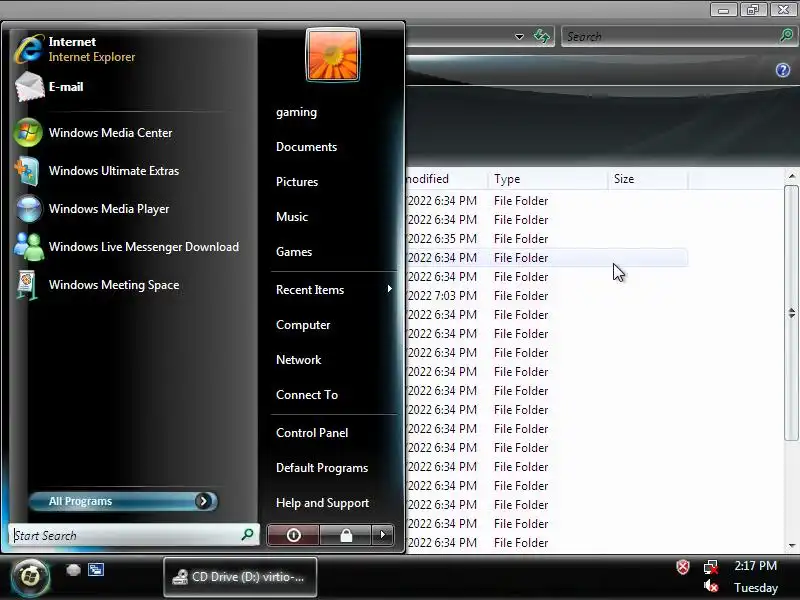Open Default Programs

pyautogui.click(x=322, y=468)
